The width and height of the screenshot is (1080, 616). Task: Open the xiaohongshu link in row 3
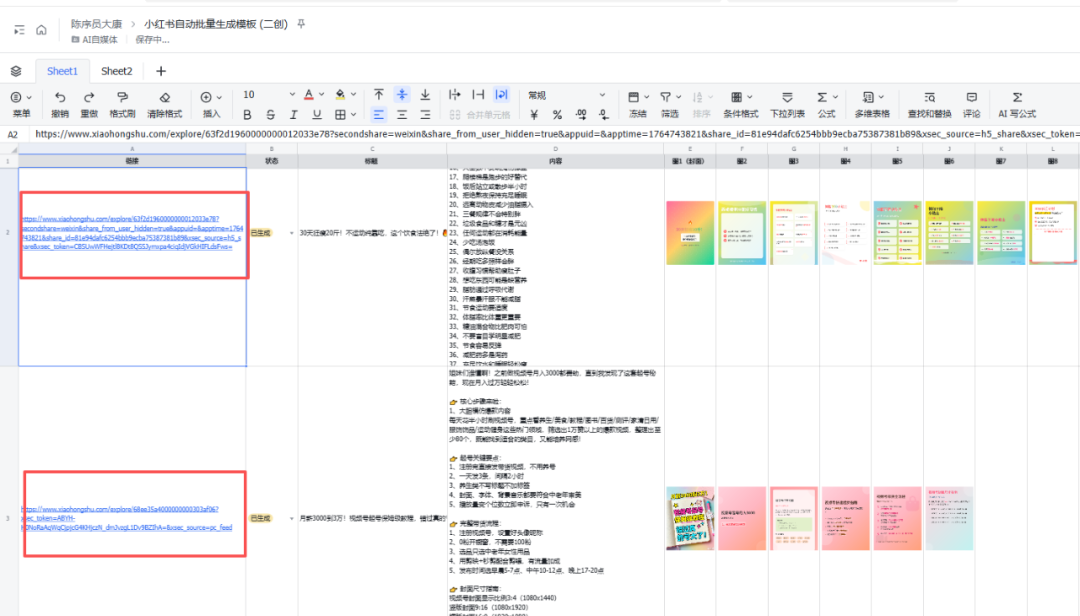127,518
